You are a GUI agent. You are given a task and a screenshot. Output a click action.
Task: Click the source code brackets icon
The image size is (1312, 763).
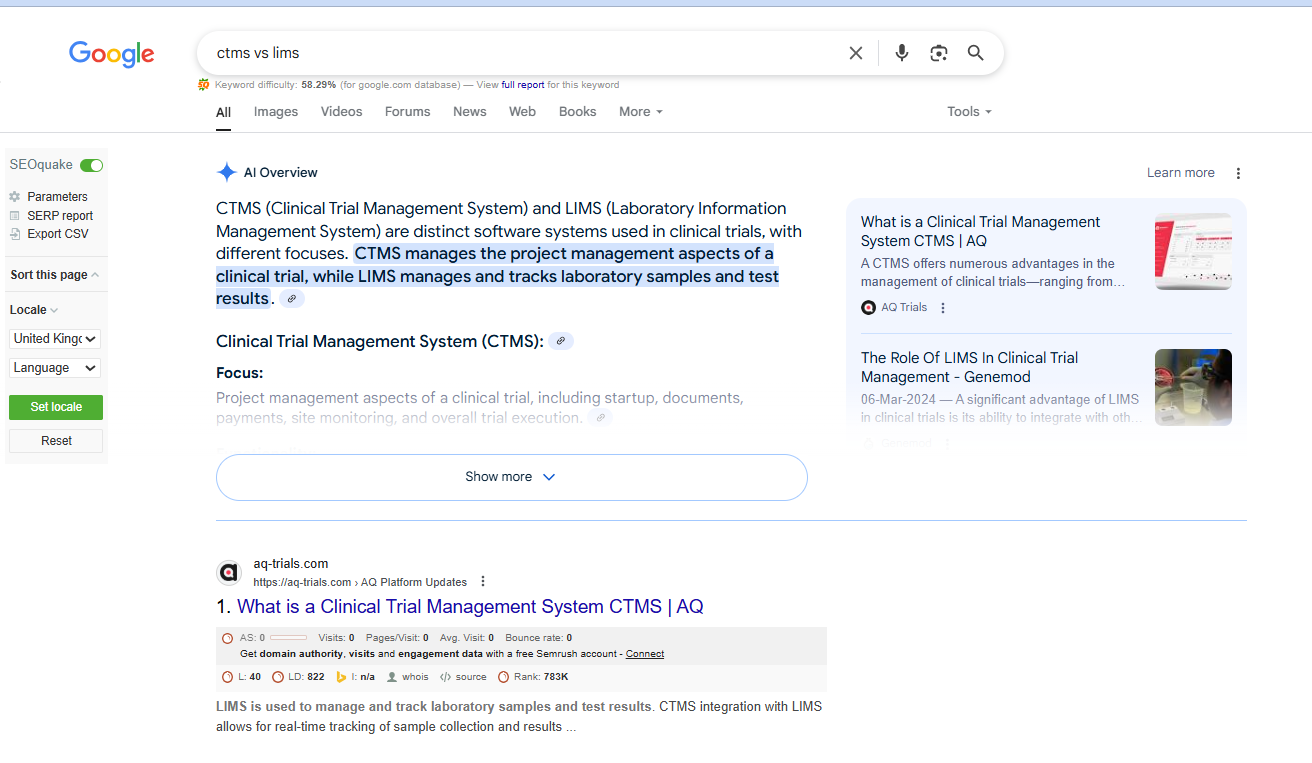tap(445, 677)
